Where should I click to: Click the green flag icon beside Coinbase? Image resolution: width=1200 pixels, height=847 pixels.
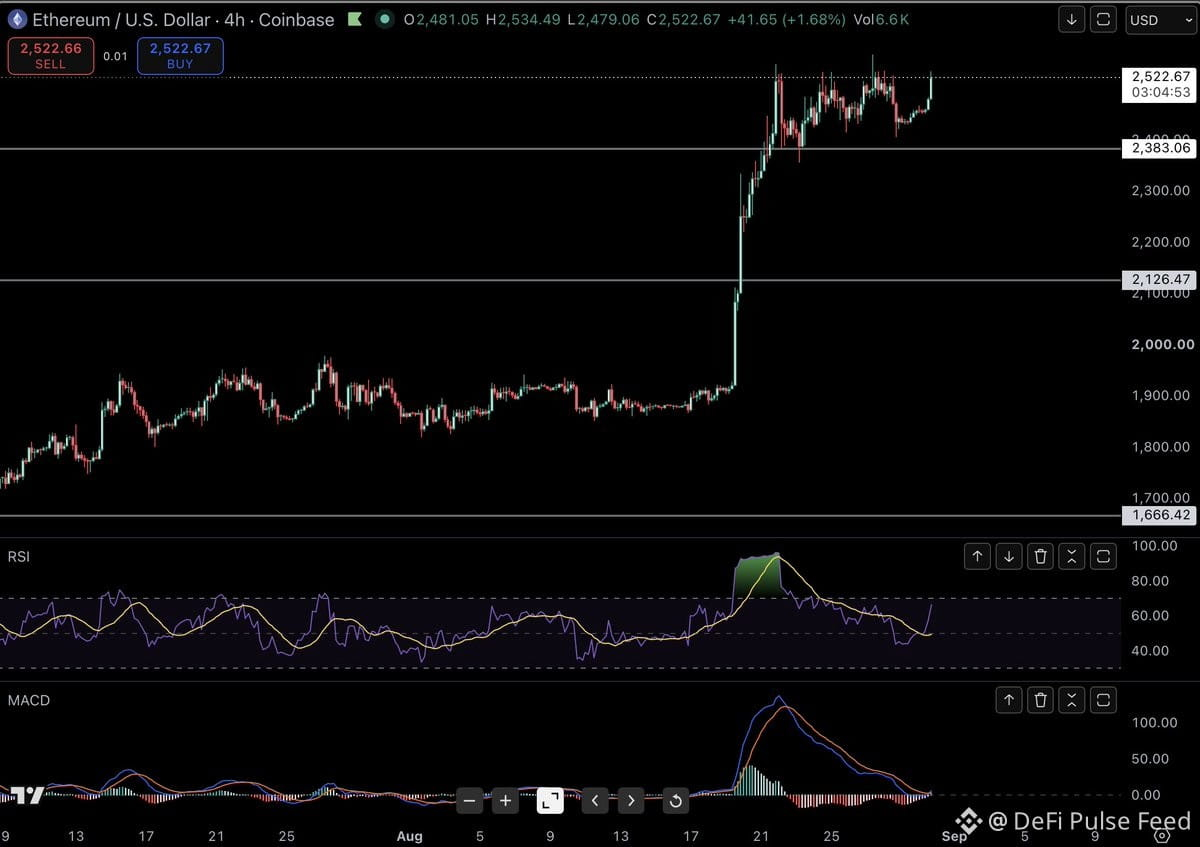[x=354, y=19]
